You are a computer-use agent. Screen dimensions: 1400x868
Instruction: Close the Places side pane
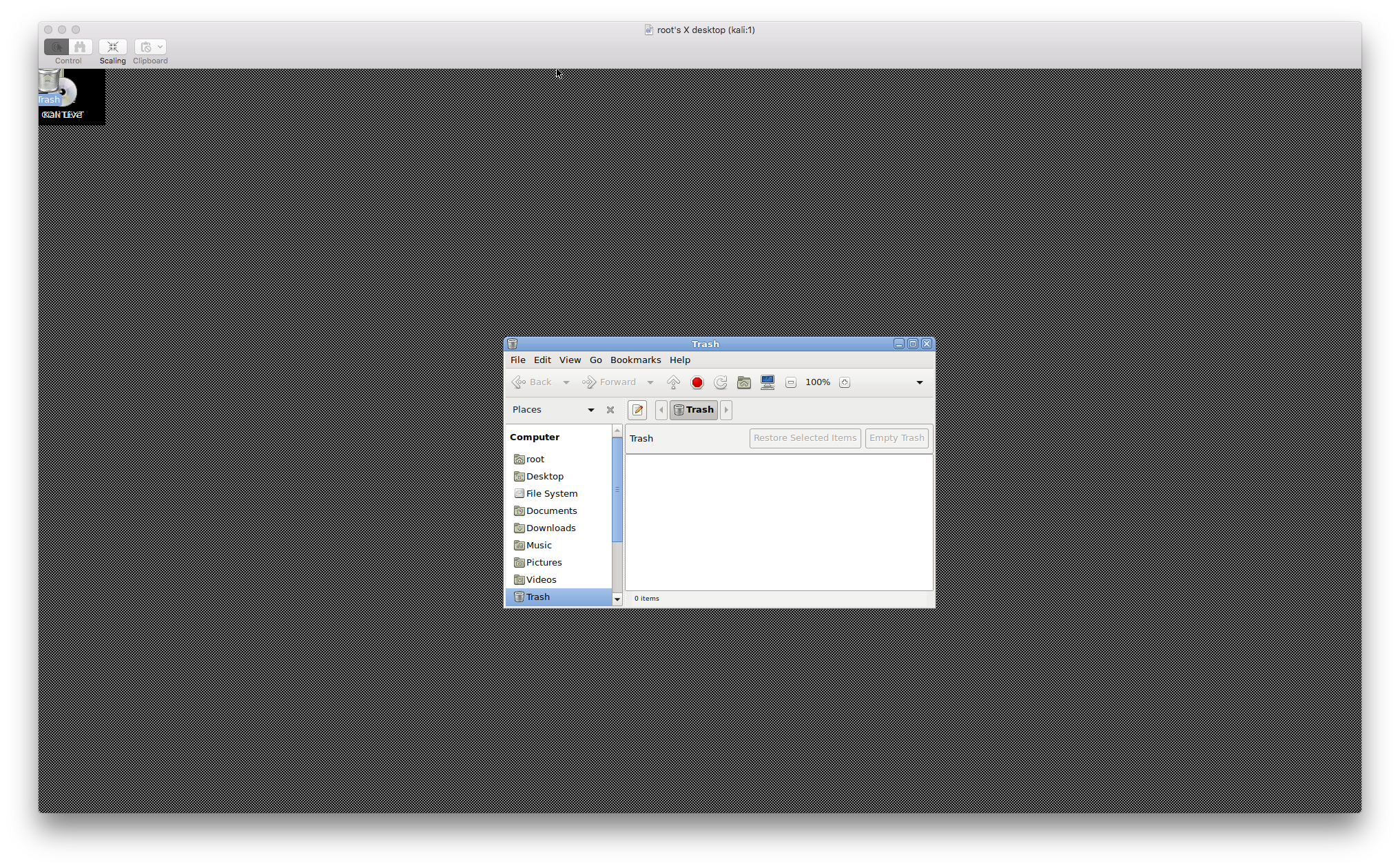pyautogui.click(x=610, y=410)
